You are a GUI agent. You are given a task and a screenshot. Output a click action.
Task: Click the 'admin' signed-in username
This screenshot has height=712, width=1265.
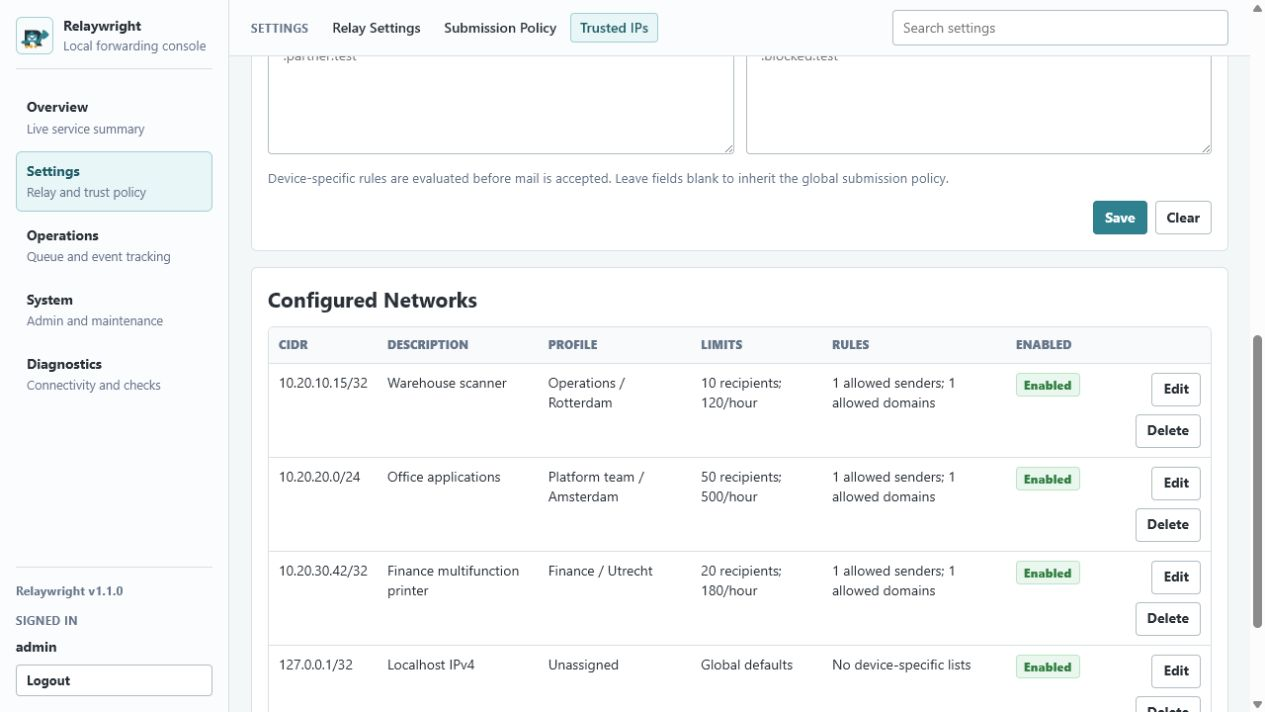click(36, 647)
